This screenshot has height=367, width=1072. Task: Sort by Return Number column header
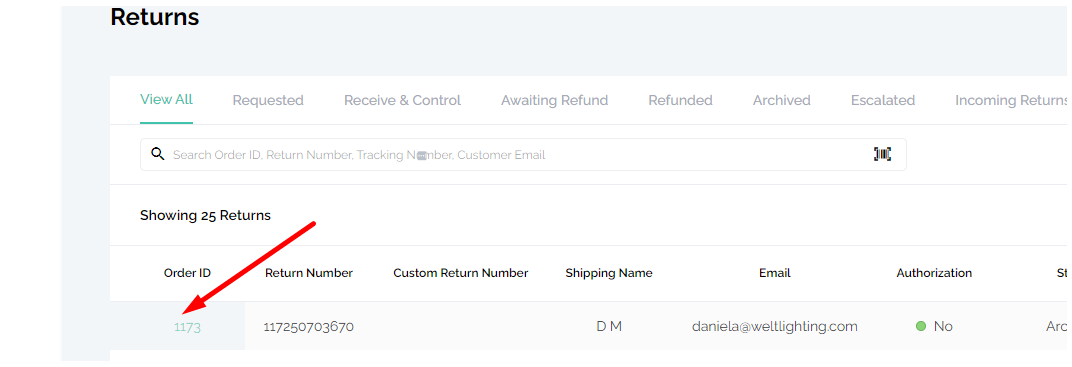(x=309, y=273)
